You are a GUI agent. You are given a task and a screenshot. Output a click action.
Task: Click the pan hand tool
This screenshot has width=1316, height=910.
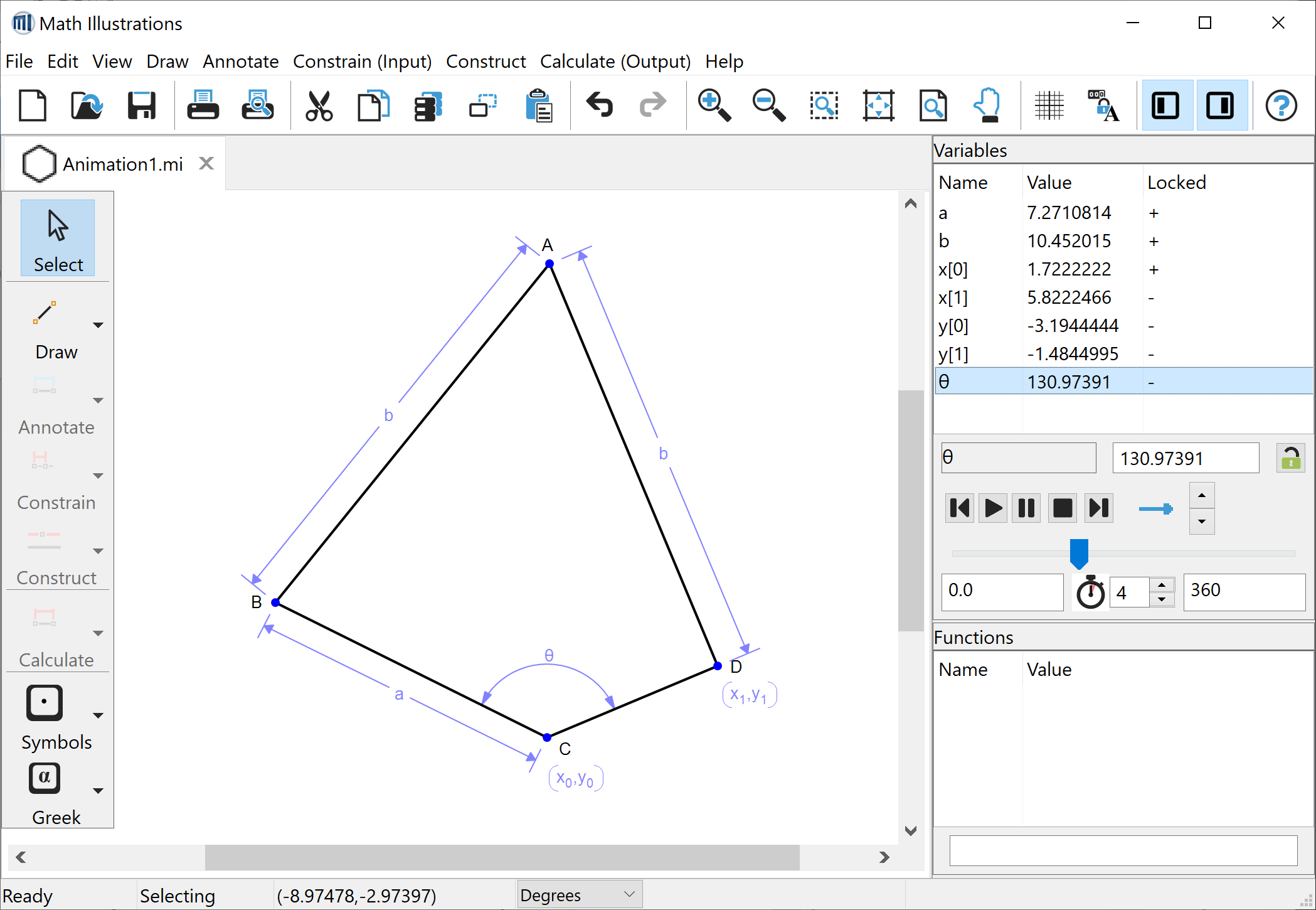click(987, 104)
